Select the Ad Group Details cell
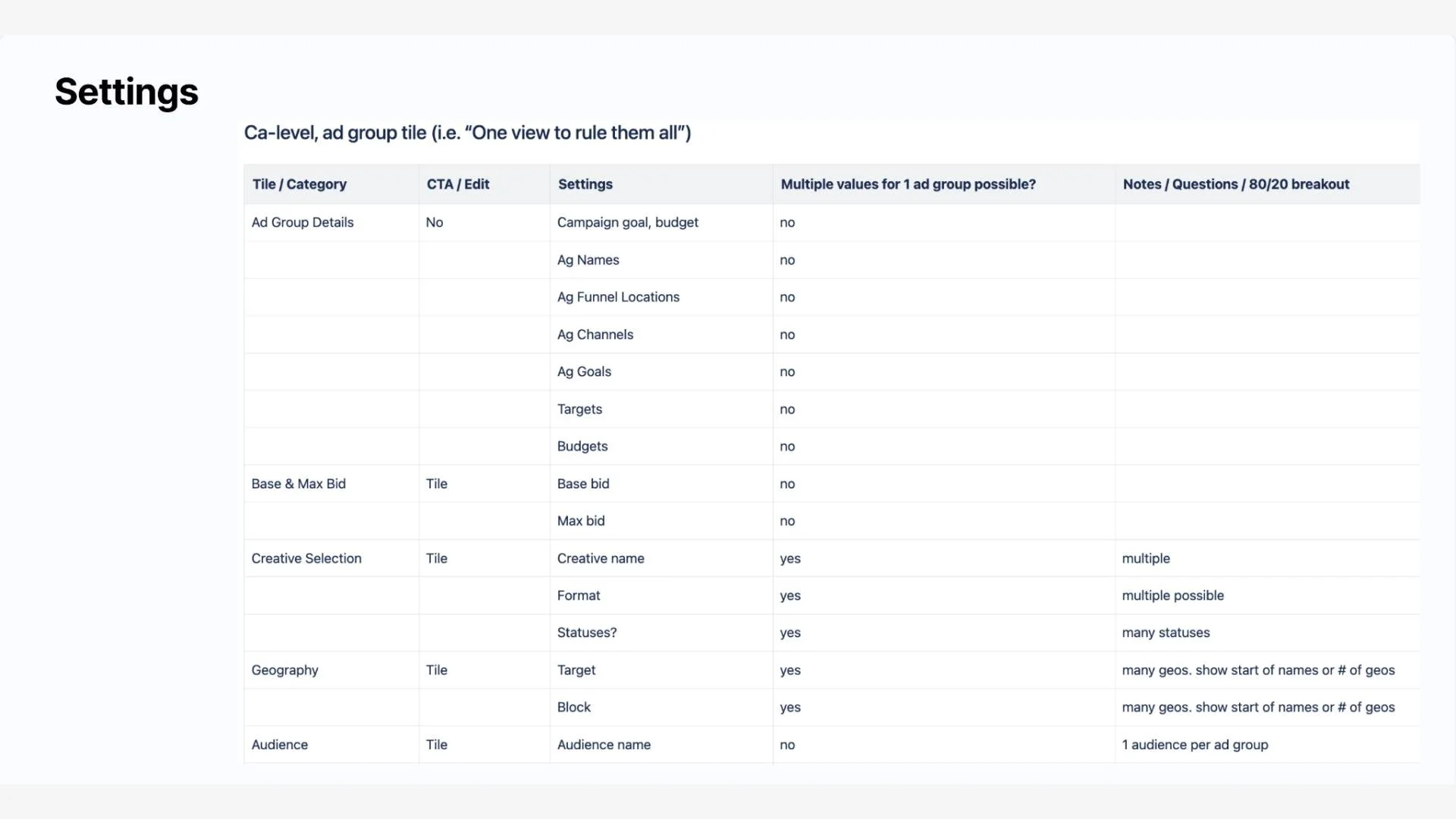This screenshot has width=1456, height=819. tap(303, 222)
